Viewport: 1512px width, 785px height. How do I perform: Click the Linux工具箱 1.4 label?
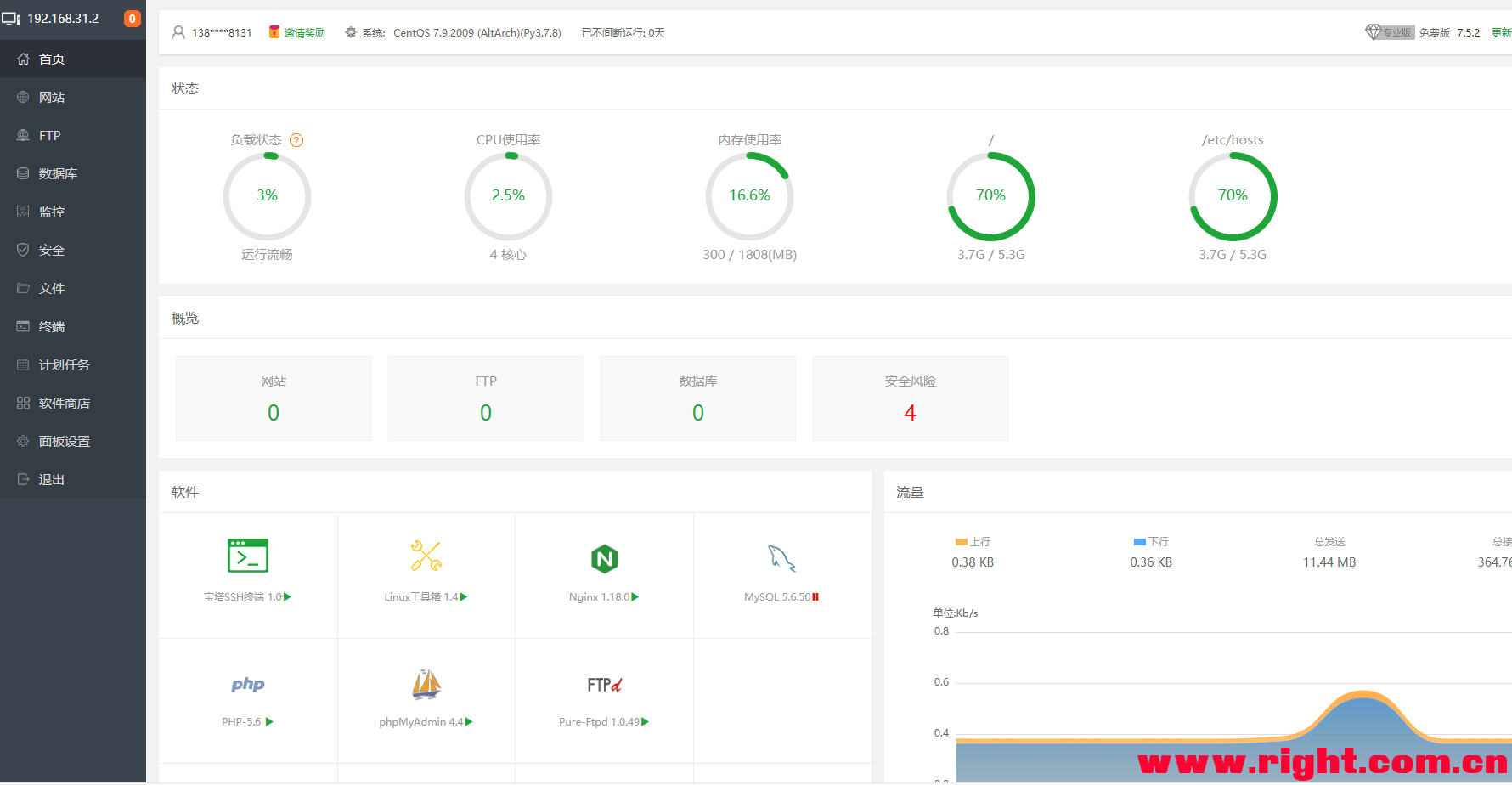420,597
